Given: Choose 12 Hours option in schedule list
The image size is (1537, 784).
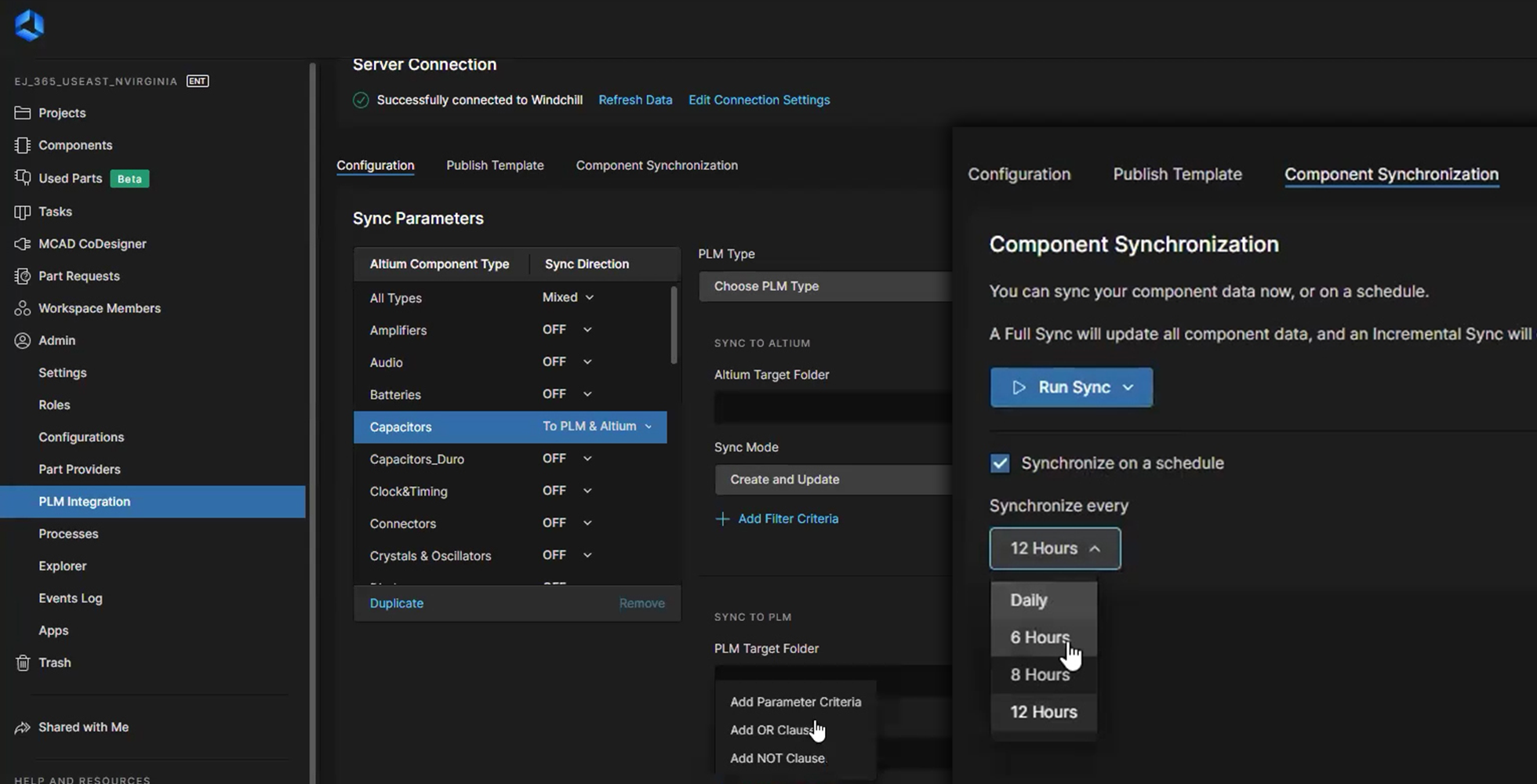Looking at the screenshot, I should (1044, 713).
